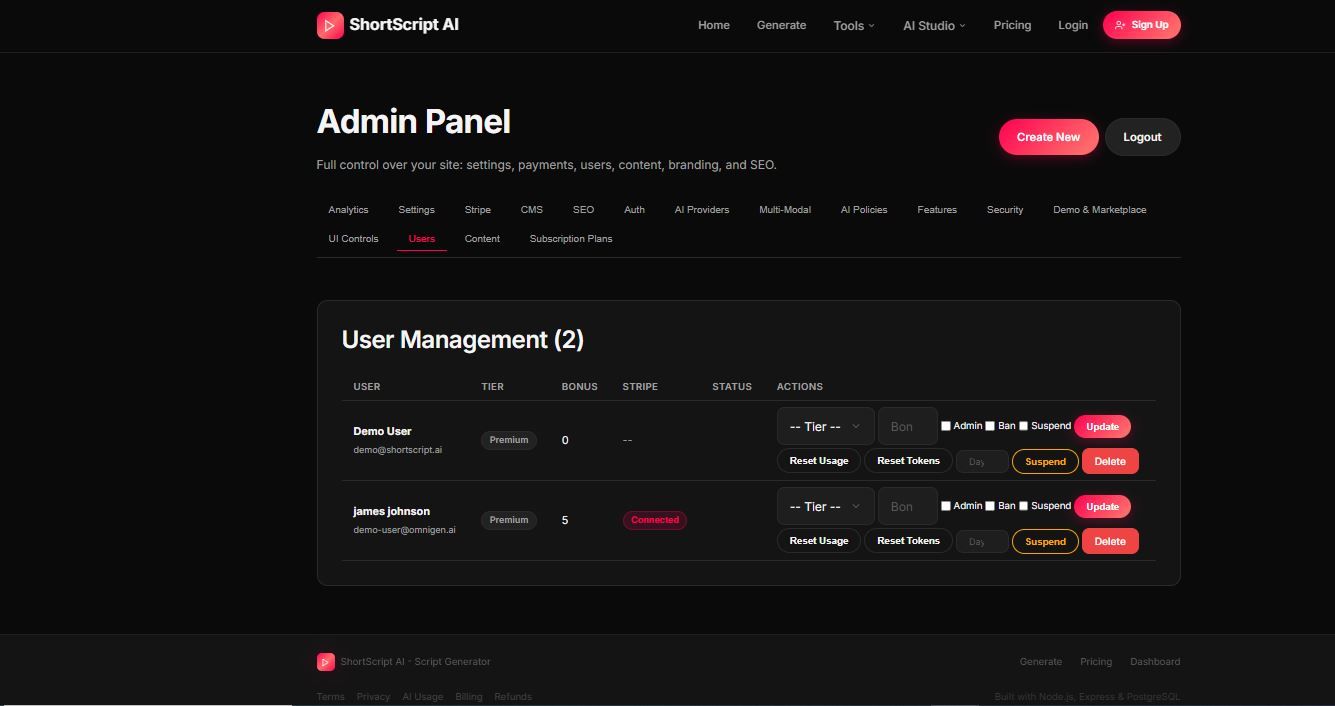
Task: Click the footer ShortScript AI logo icon
Action: tap(325, 662)
